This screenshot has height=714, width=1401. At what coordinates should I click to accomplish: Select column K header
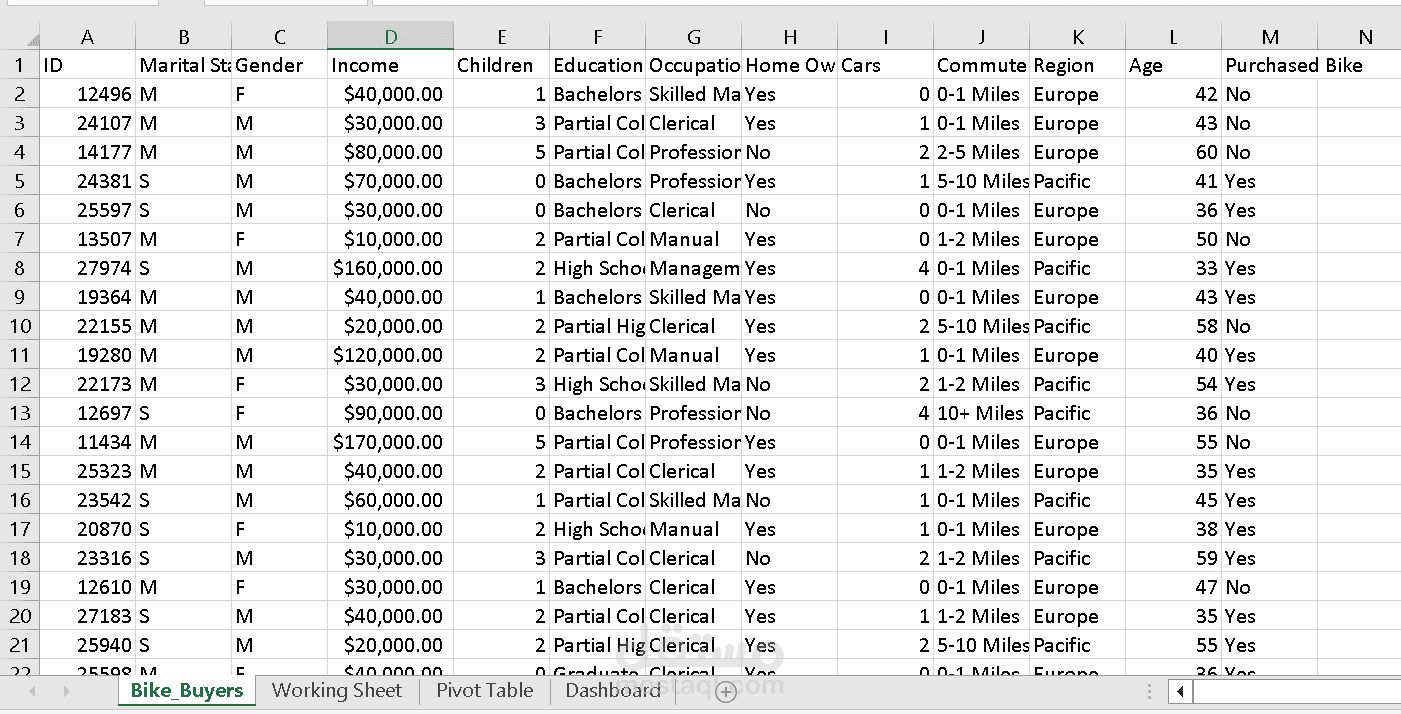(x=1078, y=37)
